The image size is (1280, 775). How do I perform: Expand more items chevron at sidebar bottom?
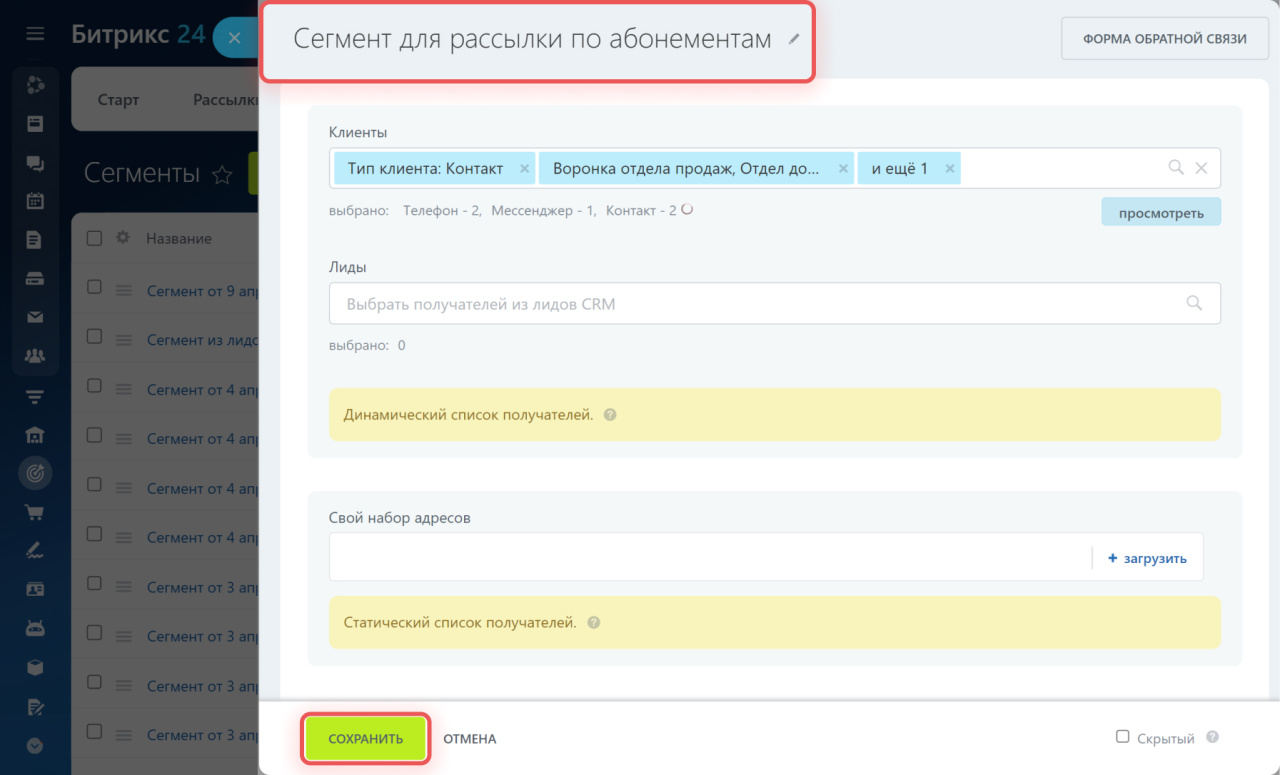35,745
